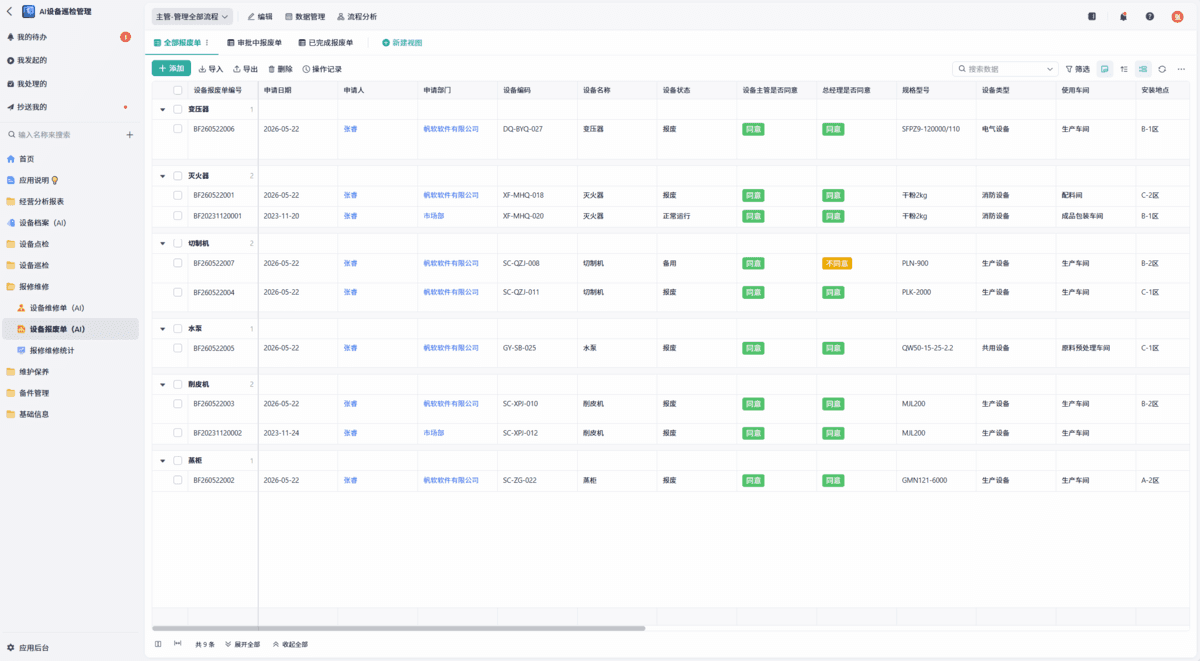Viewport: 1200px width, 661px height.
Task: Click the plus icon beside sidebar search
Action: 129,134
